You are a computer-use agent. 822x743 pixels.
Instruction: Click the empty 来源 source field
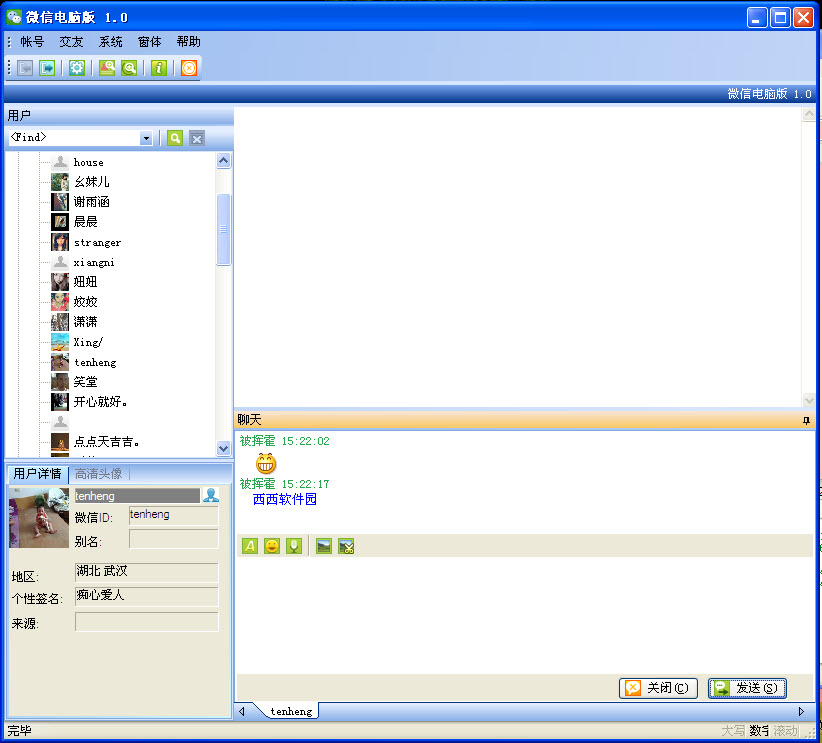(x=147, y=621)
